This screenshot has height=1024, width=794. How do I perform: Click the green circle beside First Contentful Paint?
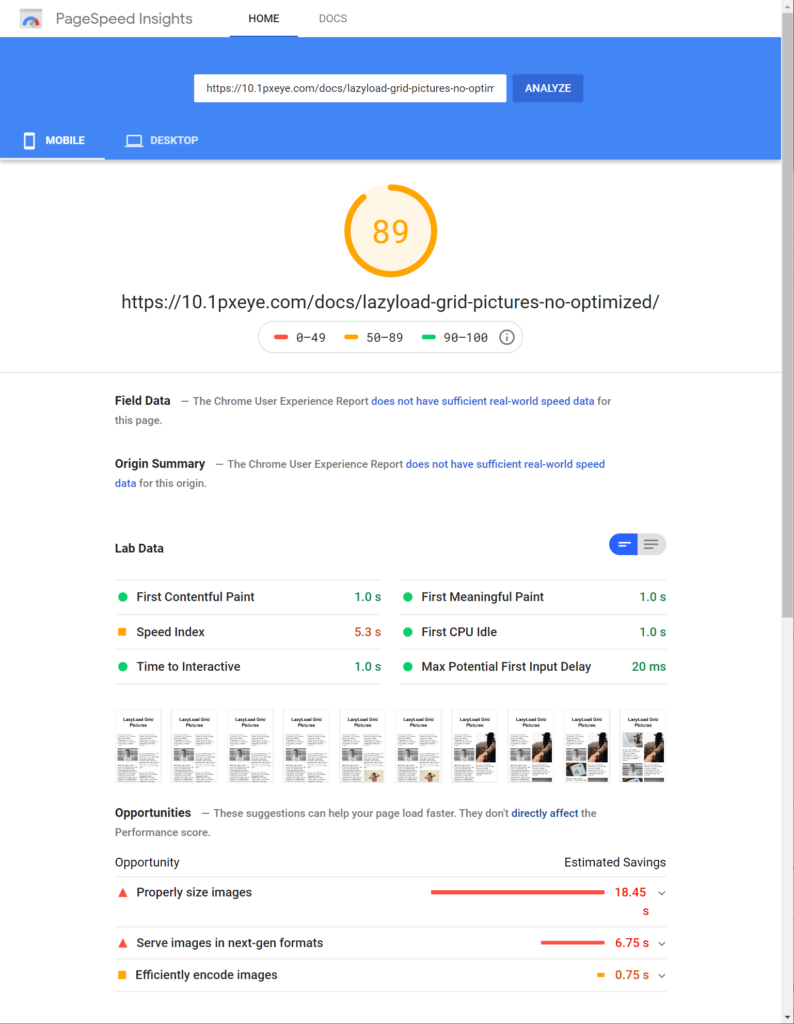(123, 597)
